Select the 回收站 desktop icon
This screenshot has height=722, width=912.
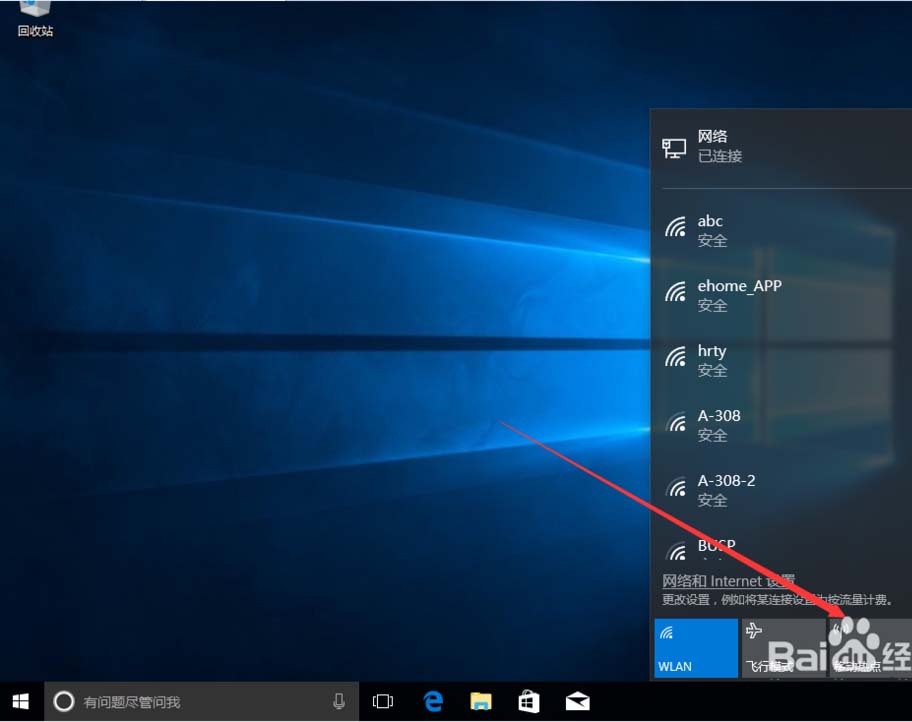34,20
